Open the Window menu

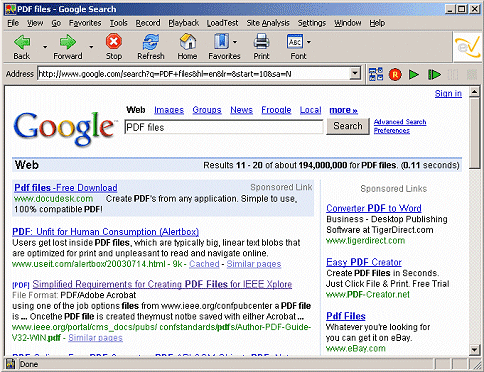pyautogui.click(x=348, y=23)
